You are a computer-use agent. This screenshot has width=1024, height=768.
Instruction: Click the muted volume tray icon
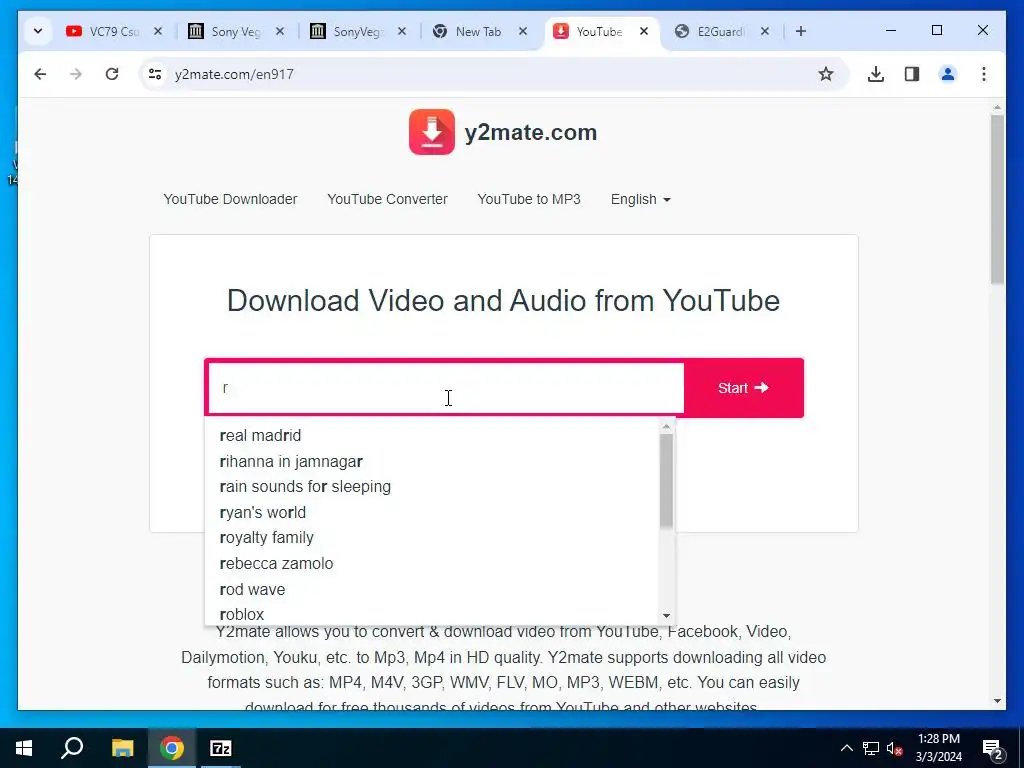[x=895, y=748]
